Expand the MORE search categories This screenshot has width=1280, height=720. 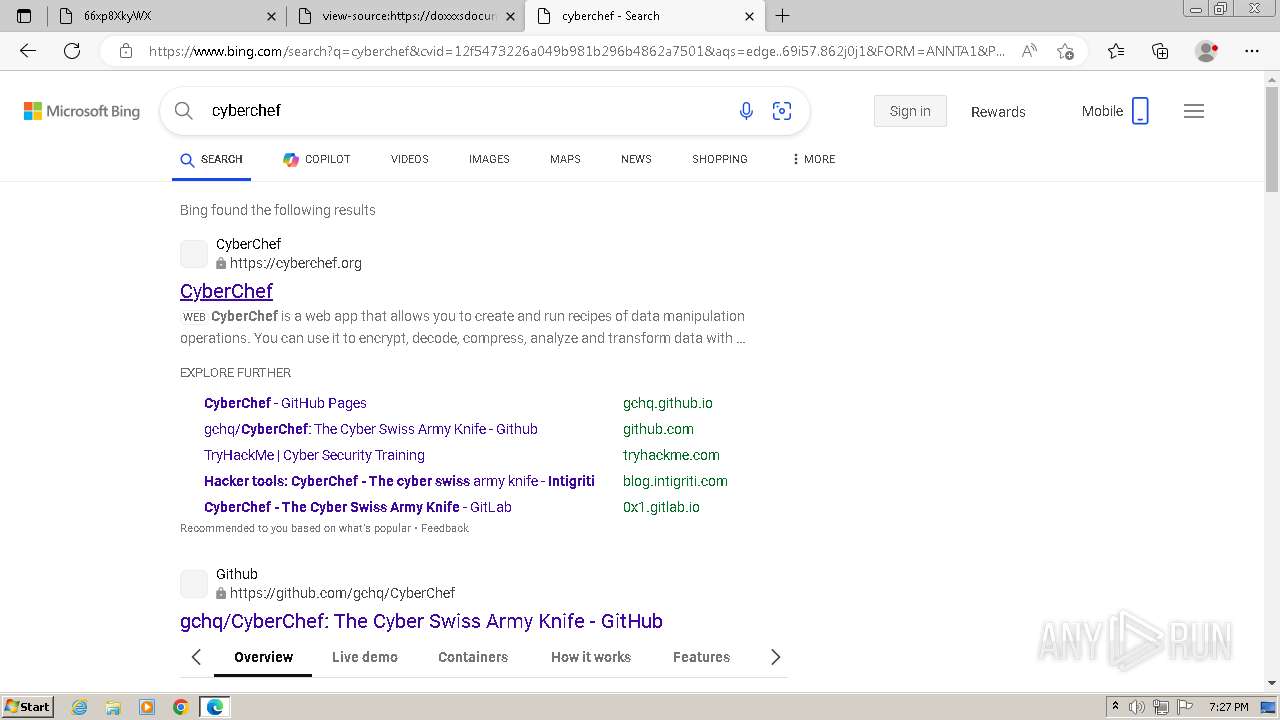813,159
